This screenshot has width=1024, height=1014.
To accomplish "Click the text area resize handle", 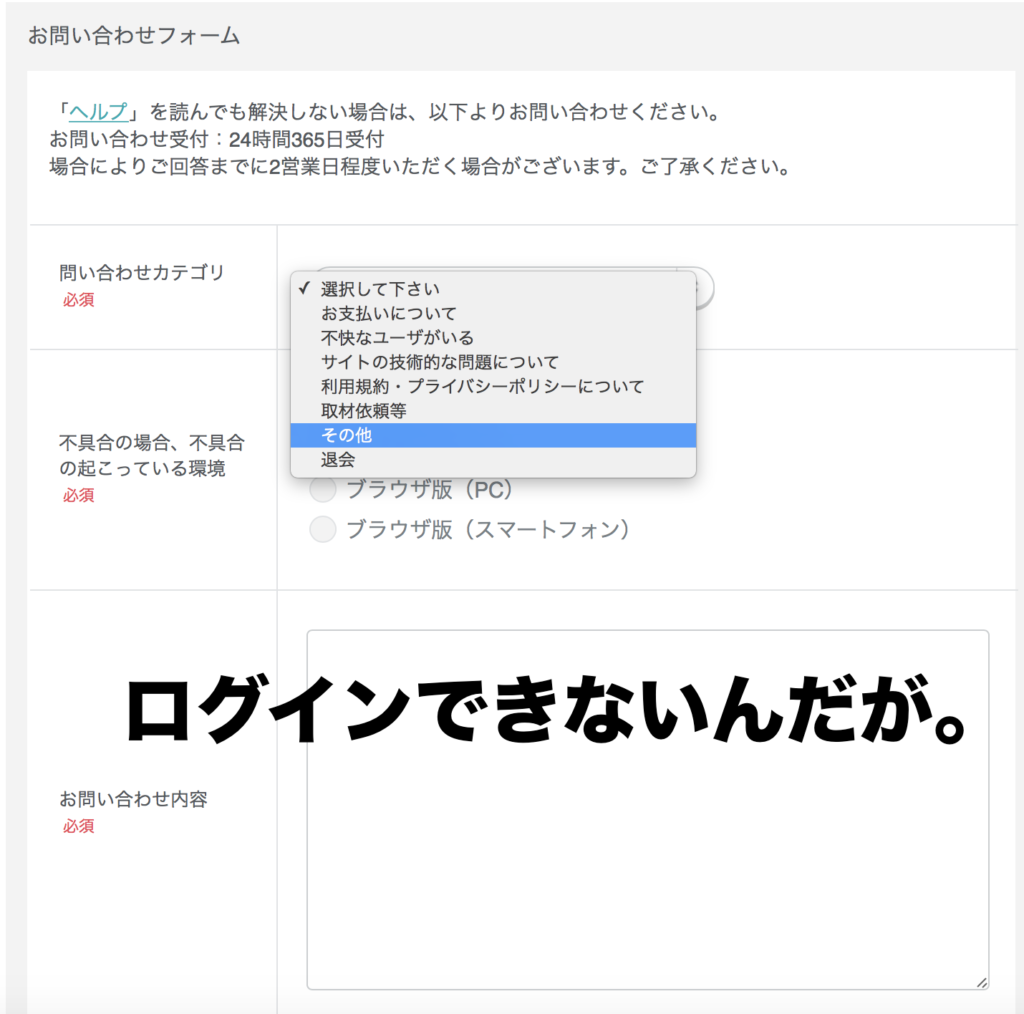I will coord(981,982).
